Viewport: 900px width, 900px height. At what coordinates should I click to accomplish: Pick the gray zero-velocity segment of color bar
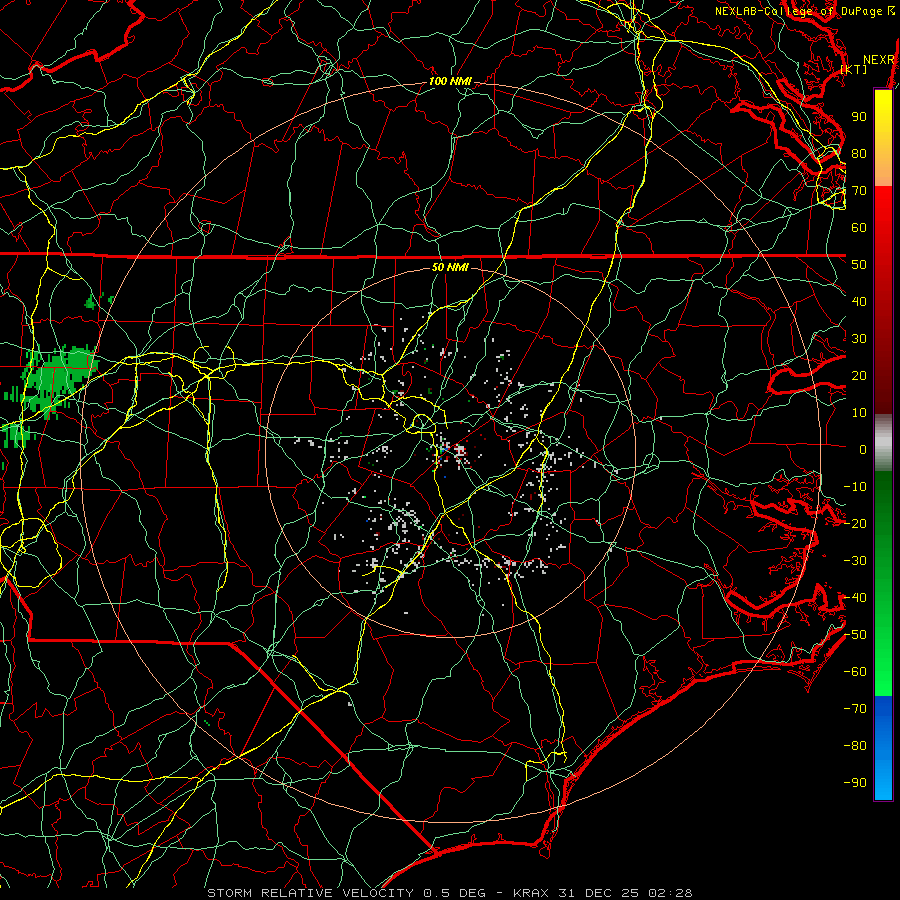tap(883, 443)
